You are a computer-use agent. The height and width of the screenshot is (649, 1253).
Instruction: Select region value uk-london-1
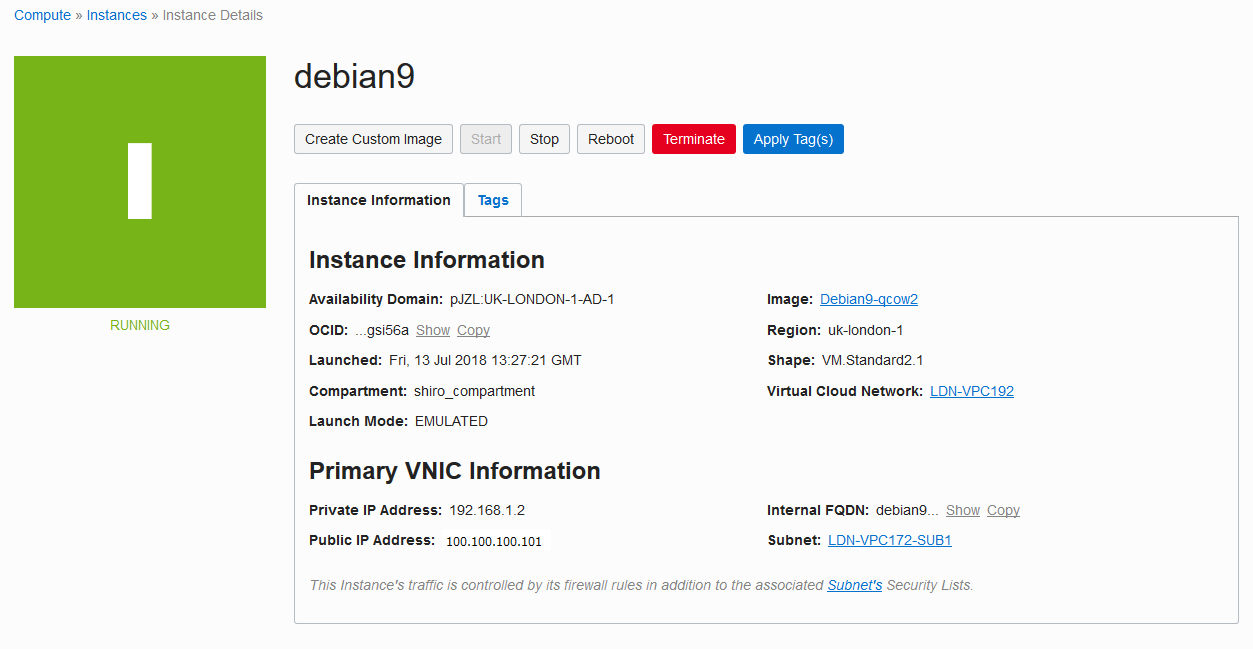[x=865, y=330]
